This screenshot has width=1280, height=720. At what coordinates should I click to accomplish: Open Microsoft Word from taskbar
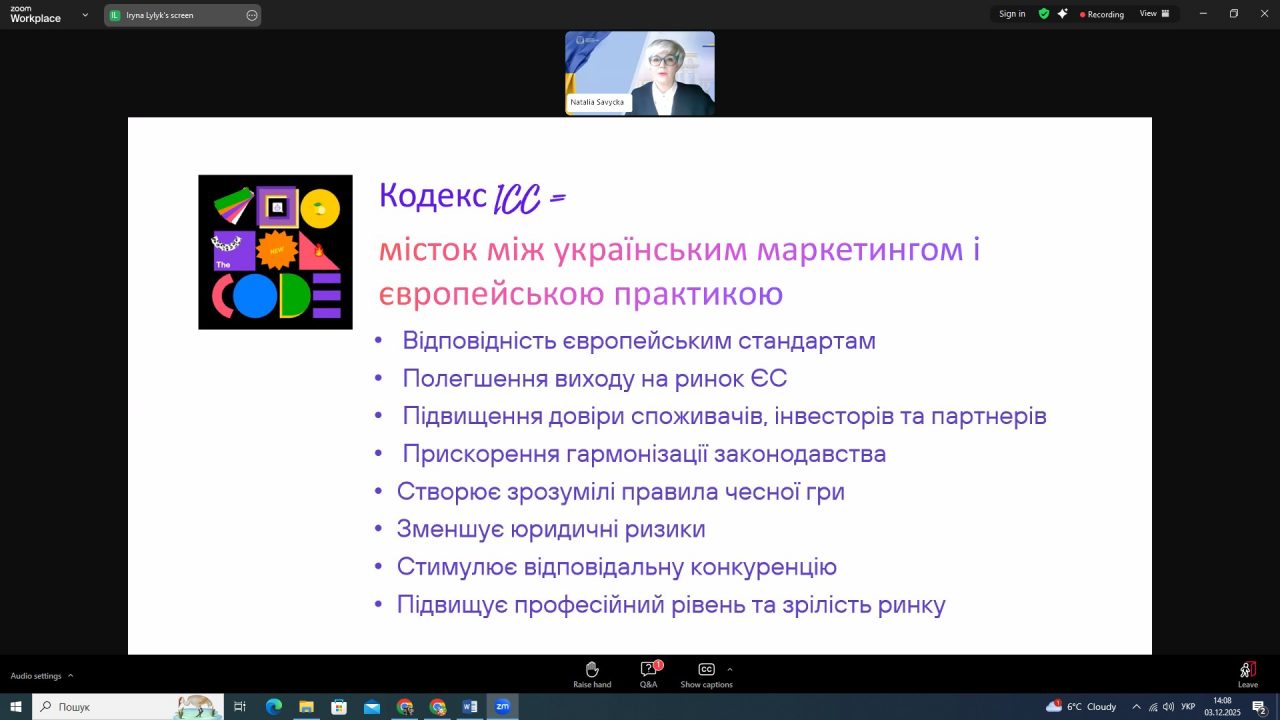click(470, 707)
